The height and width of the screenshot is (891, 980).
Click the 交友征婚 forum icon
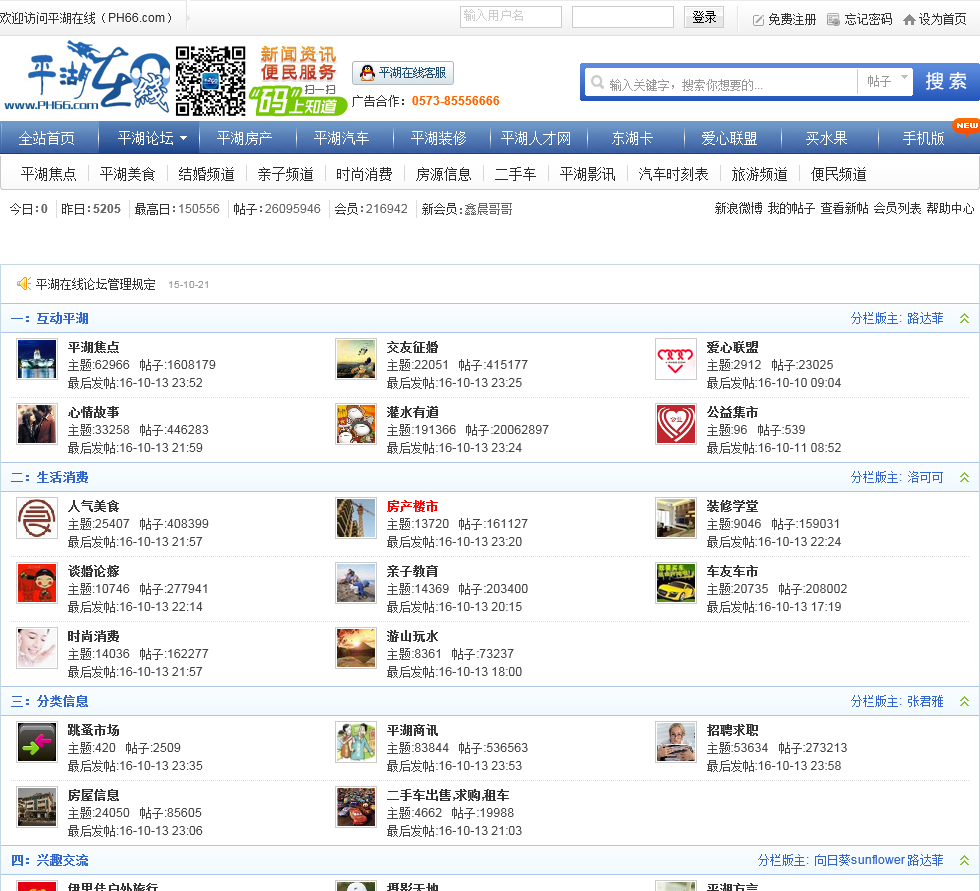coord(356,359)
